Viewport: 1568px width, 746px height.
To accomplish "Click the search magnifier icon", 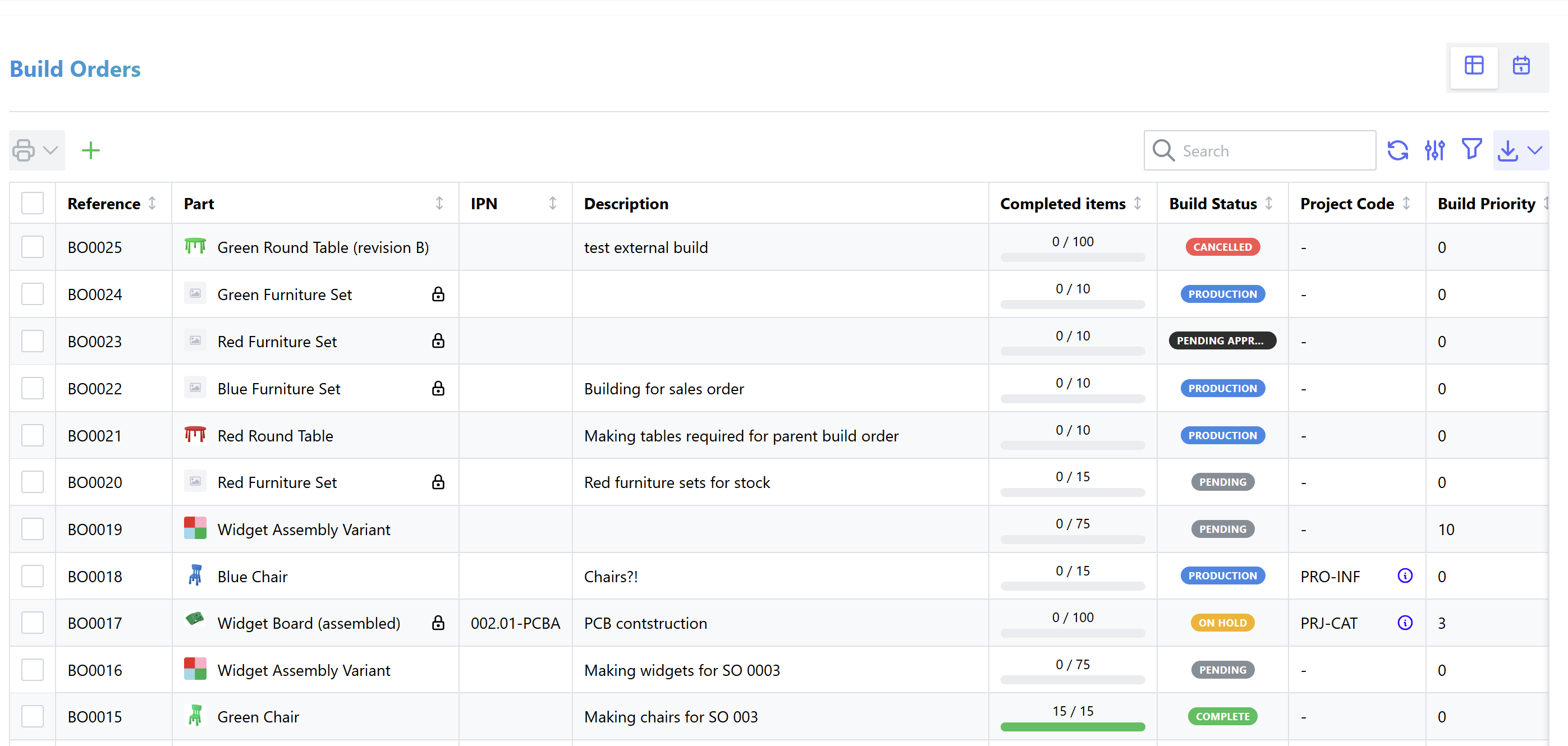I will coord(1163,150).
